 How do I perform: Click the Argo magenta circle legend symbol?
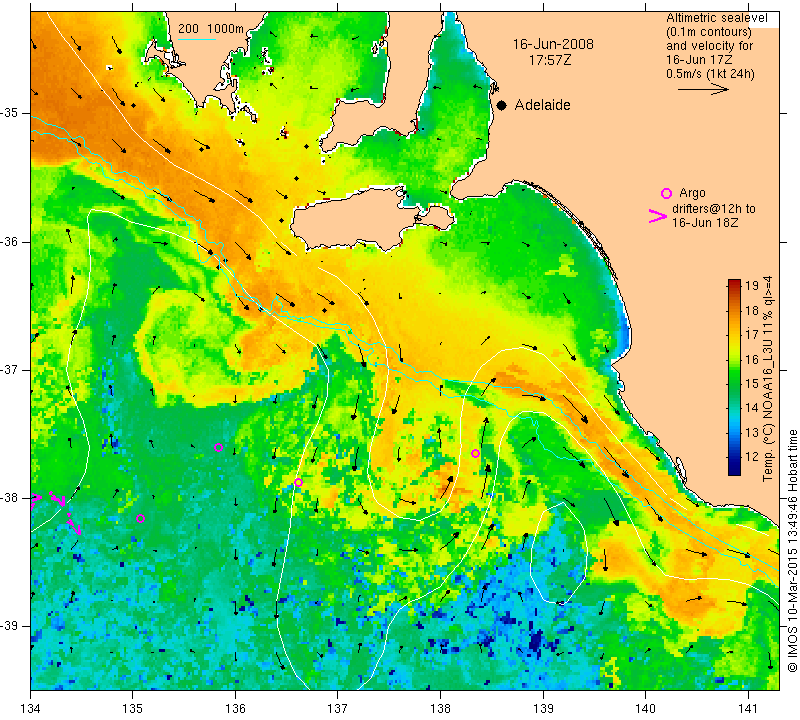(666, 193)
